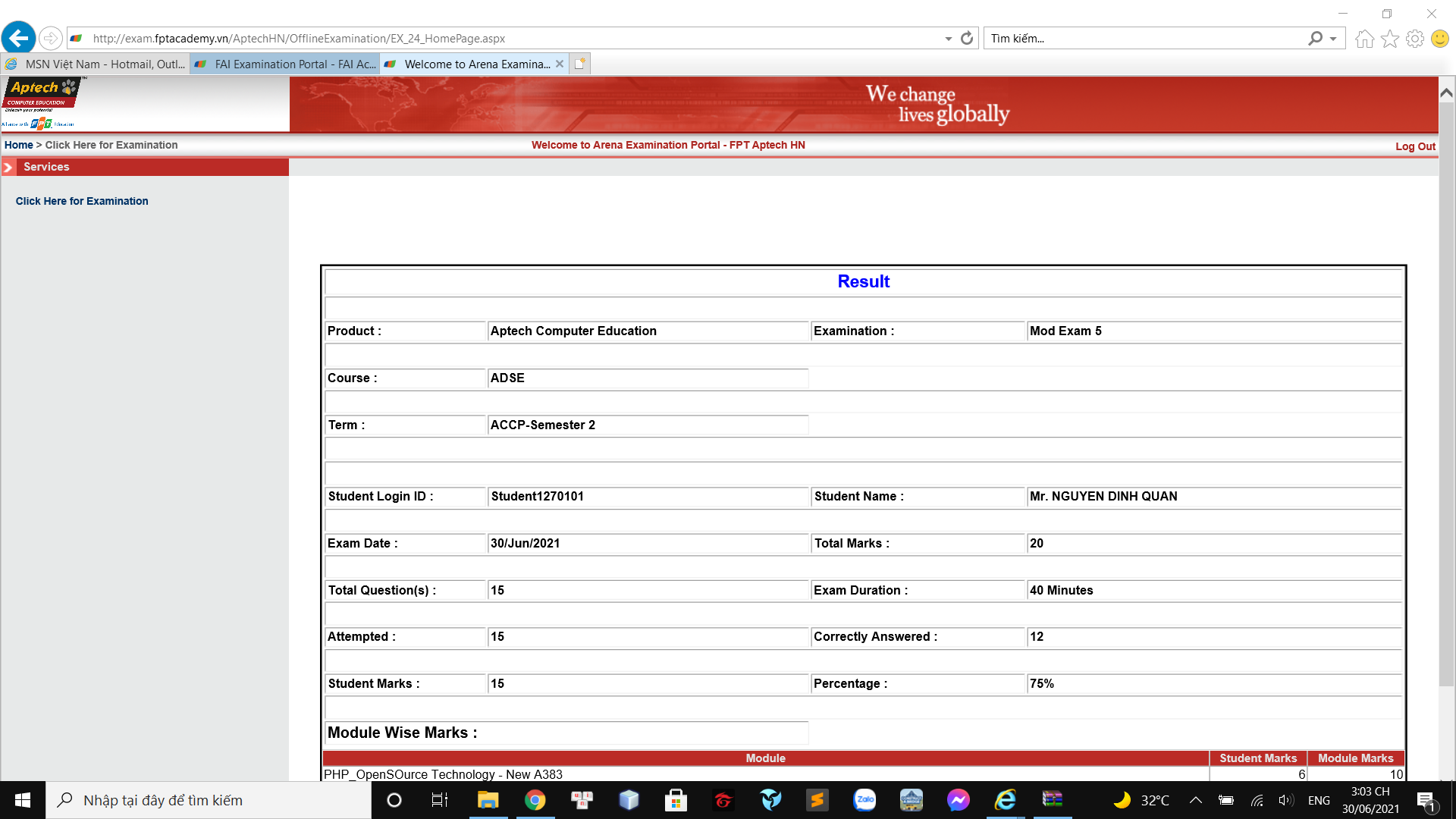This screenshot has width=1456, height=819.
Task: Click the weather 32°C taskbar widget
Action: click(1141, 800)
